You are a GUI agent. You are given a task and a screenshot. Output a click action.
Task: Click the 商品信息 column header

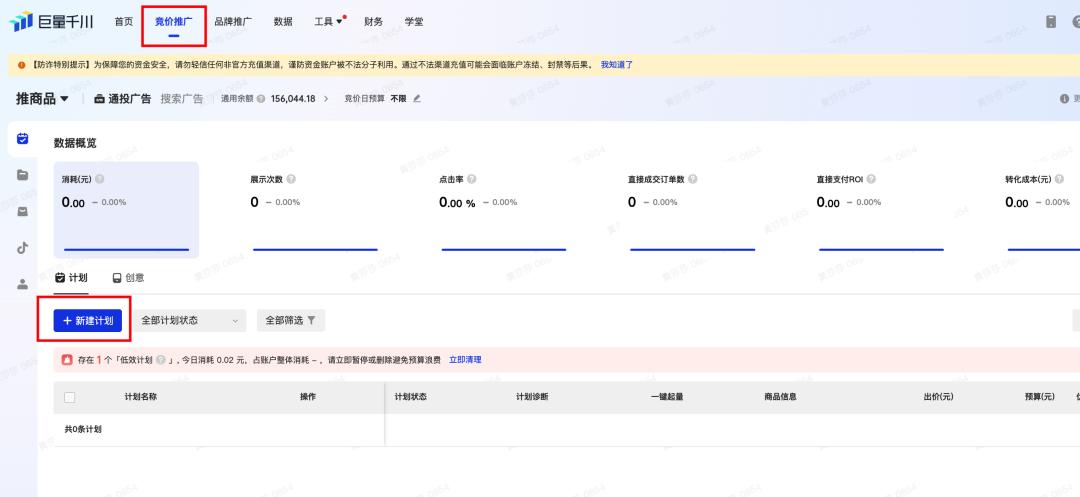[x=780, y=397]
